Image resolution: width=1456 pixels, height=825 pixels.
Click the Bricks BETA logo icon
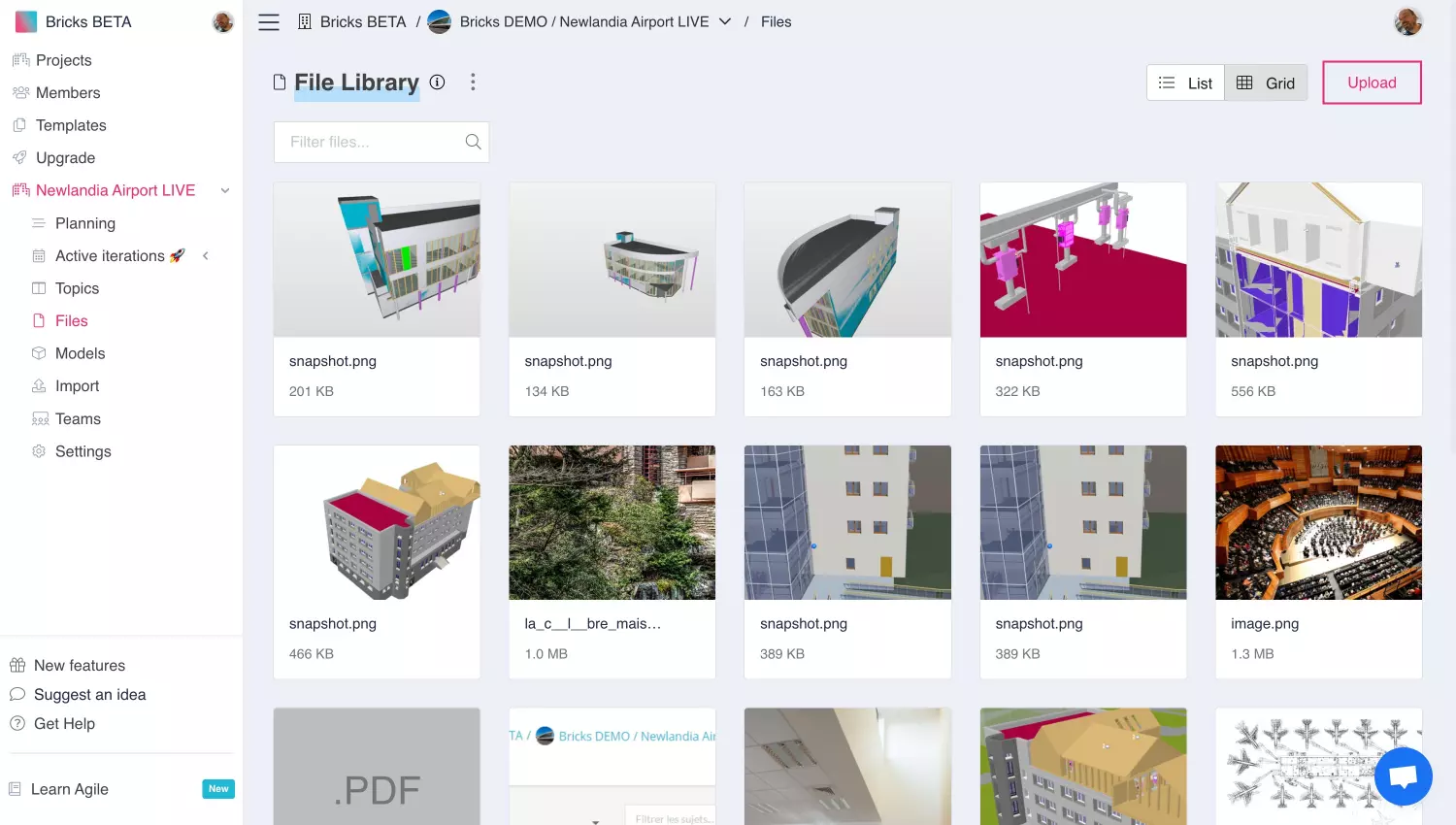26,21
